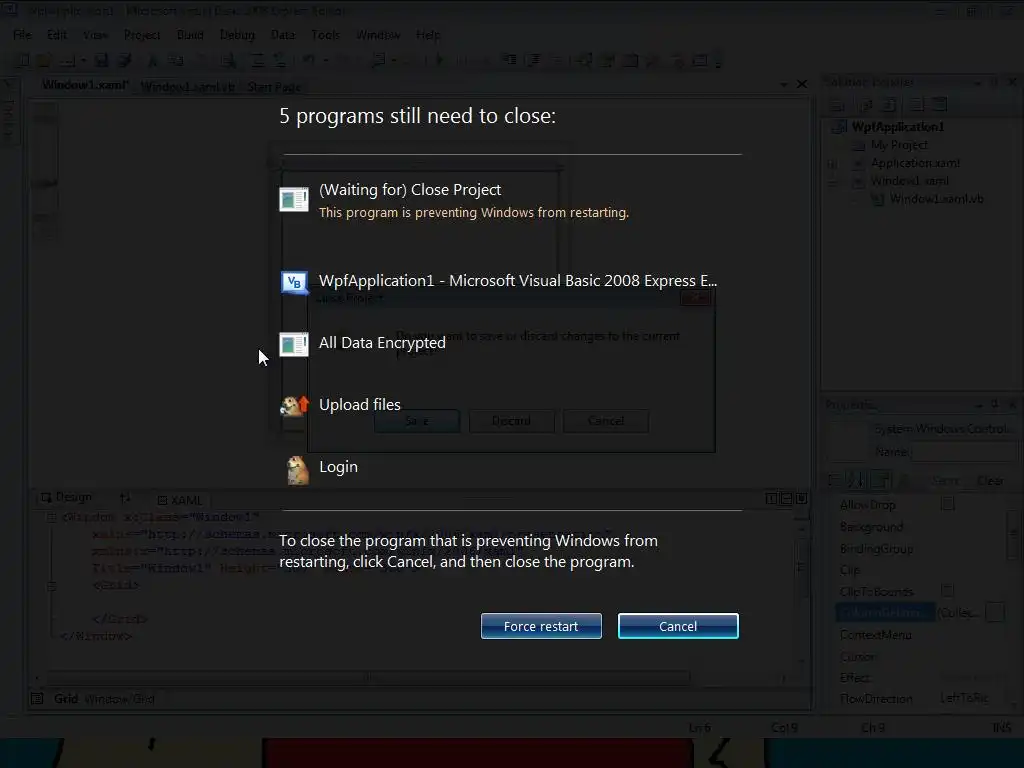
Task: Open the Window menu in Visual Basic
Action: coord(378,35)
